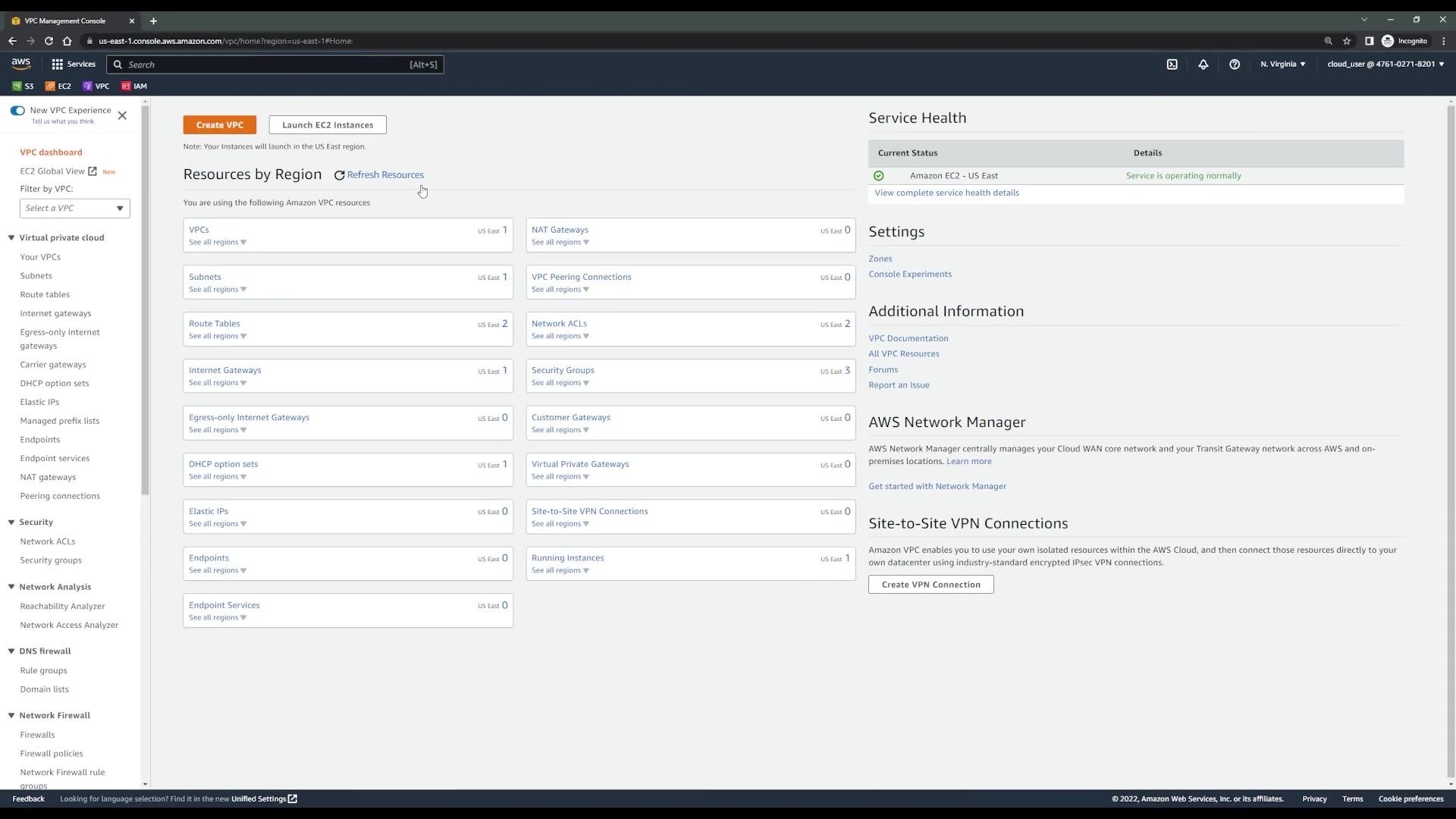Open Security groups in sidebar
Screen dimensions: 1456x819
point(51,560)
